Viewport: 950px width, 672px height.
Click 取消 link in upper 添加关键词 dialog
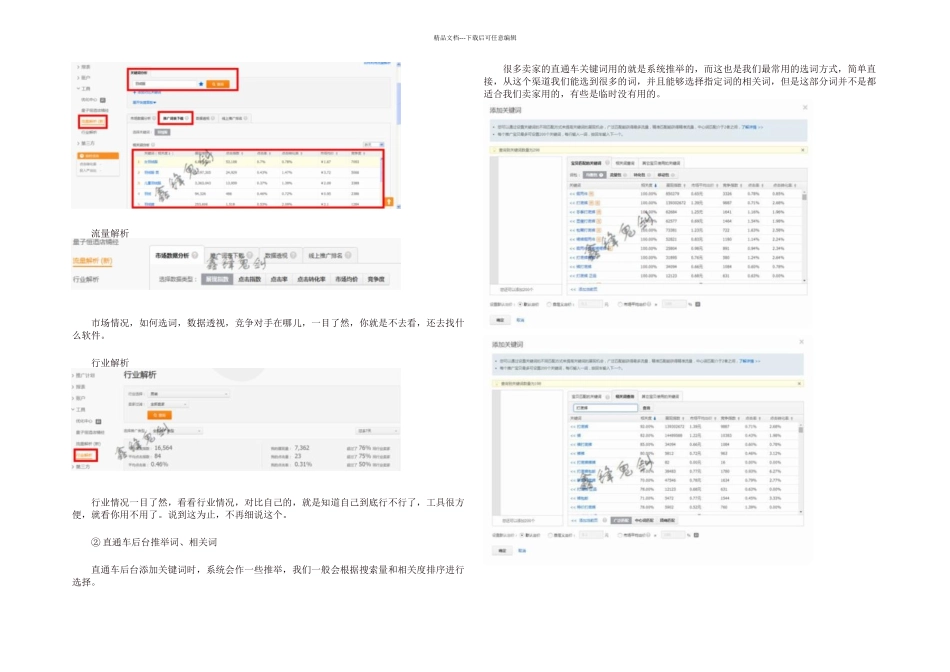pos(520,320)
